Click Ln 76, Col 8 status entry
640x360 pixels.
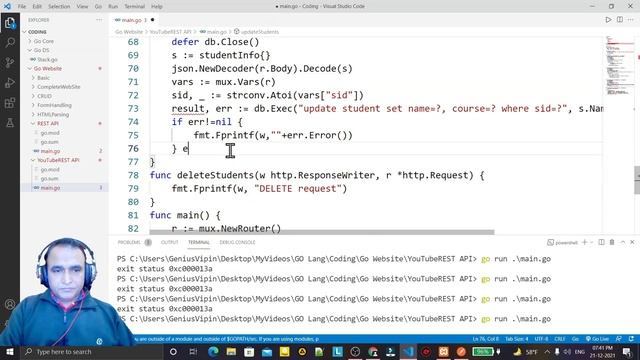click(486, 339)
